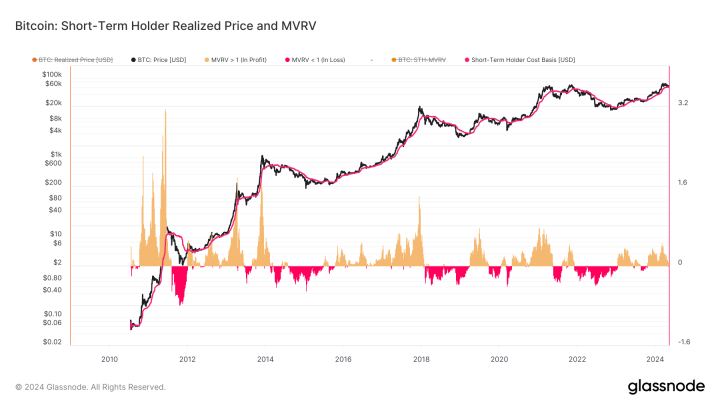
Task: Click the red MVRV < 1 legend dot
Action: click(x=288, y=60)
